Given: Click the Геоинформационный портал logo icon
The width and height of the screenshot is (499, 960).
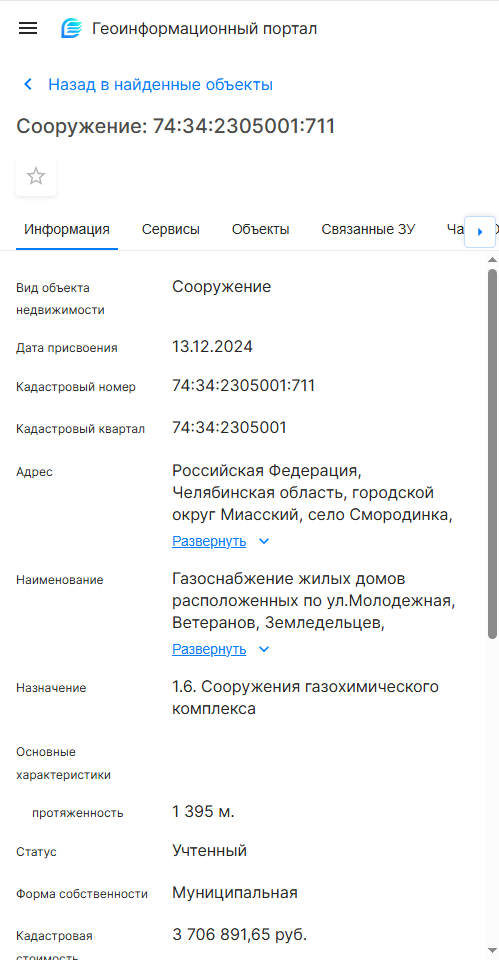Looking at the screenshot, I should [x=72, y=28].
